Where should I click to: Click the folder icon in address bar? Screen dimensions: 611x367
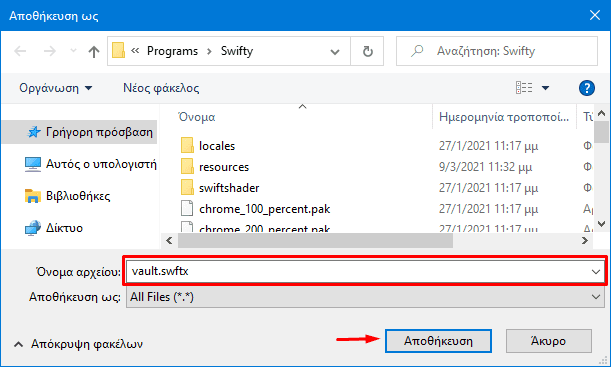[x=118, y=51]
